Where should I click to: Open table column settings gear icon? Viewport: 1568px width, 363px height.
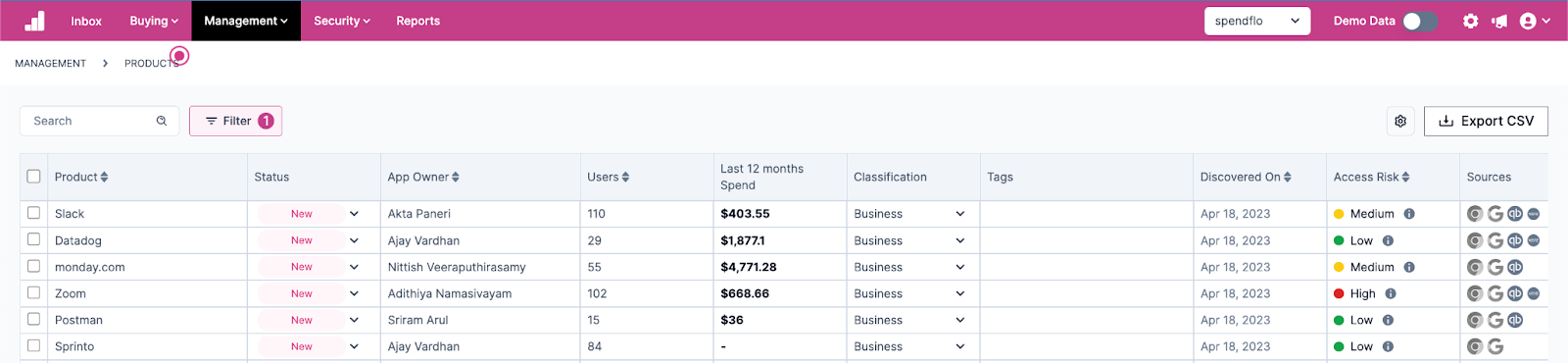(1400, 121)
